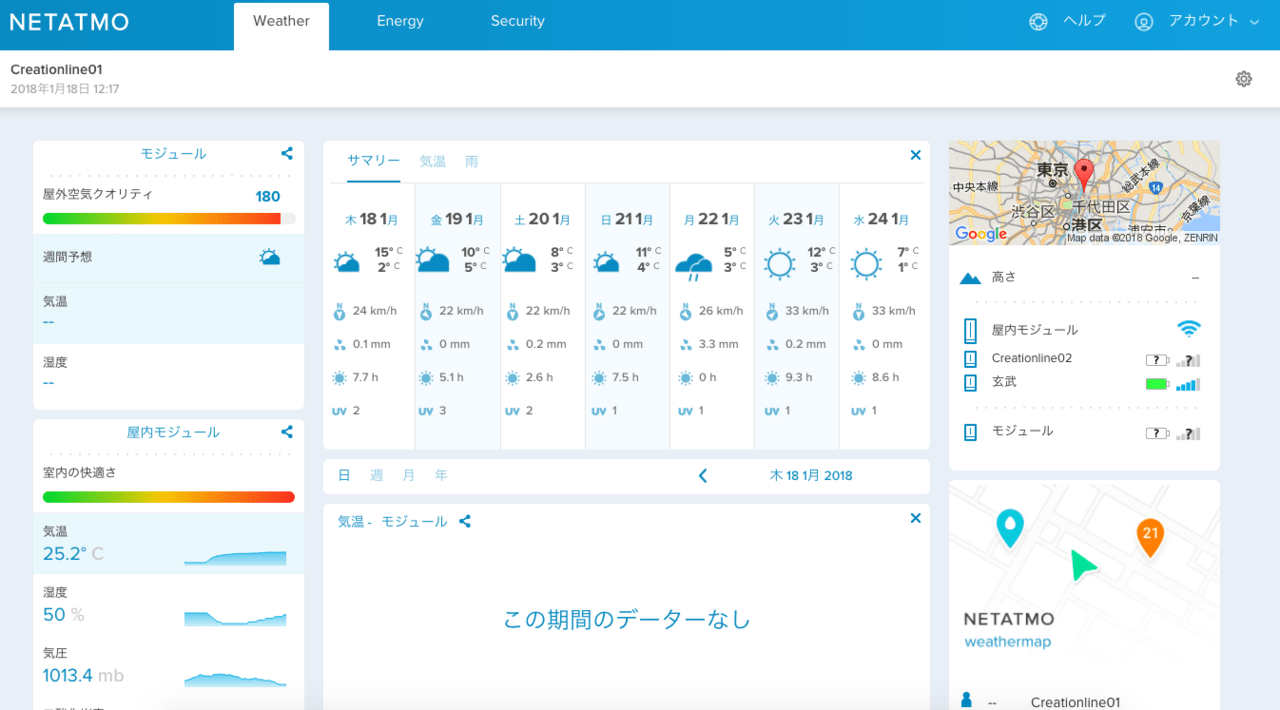The image size is (1280, 710).
Task: Share the 屋内モジュール indoor panel
Action: (x=287, y=432)
